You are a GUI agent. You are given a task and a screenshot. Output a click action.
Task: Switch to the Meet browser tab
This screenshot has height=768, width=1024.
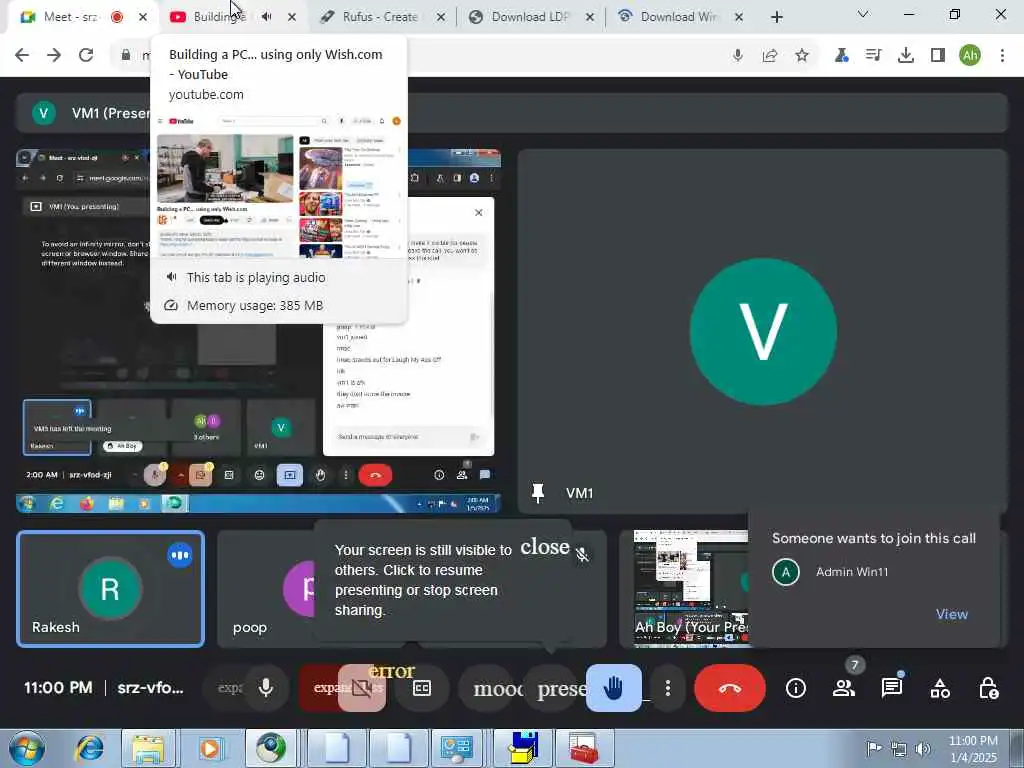(70, 17)
